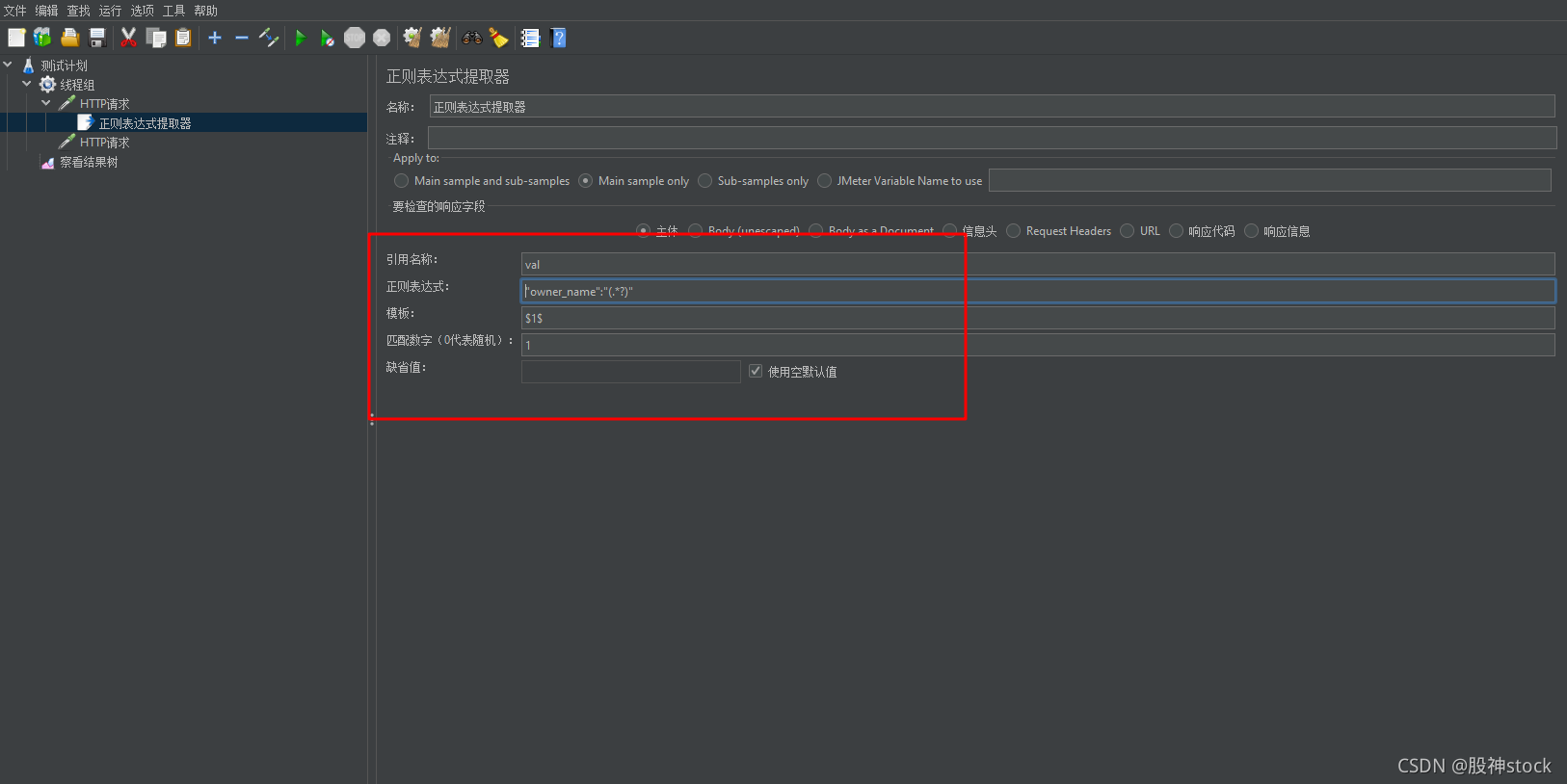
Task: Select Request Headers radio button
Action: tap(1013, 230)
